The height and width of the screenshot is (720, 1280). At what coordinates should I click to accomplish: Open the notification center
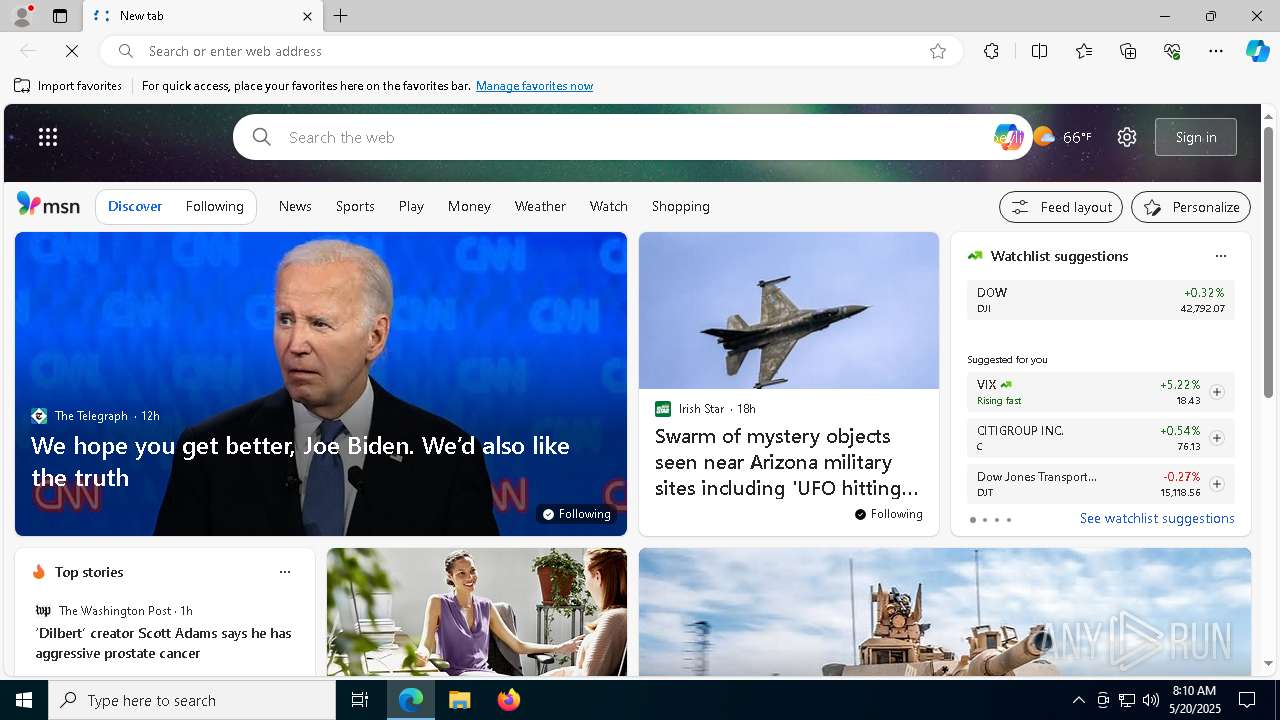click(1247, 700)
